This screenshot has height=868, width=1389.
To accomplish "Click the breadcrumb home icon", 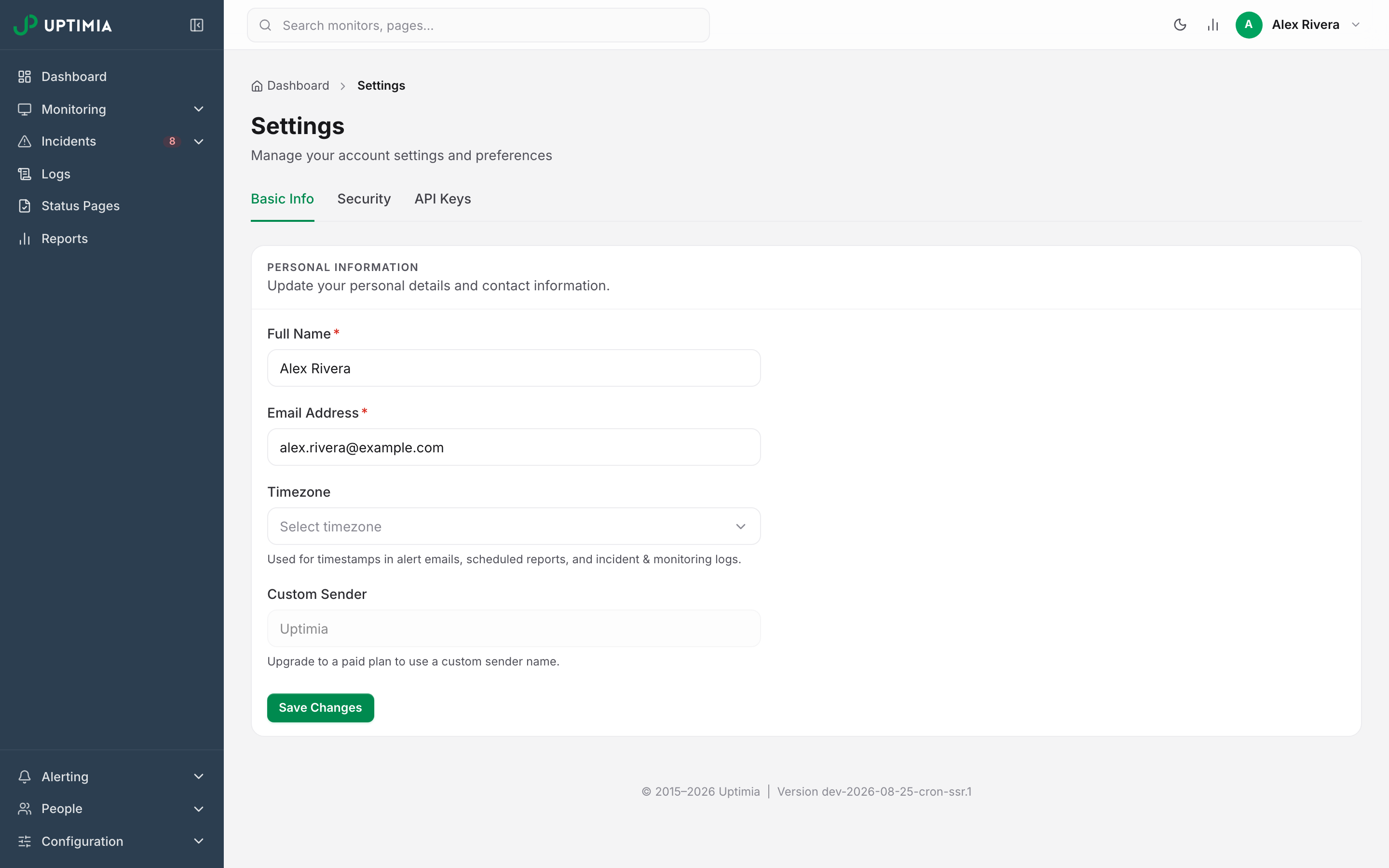I will pyautogui.click(x=257, y=86).
